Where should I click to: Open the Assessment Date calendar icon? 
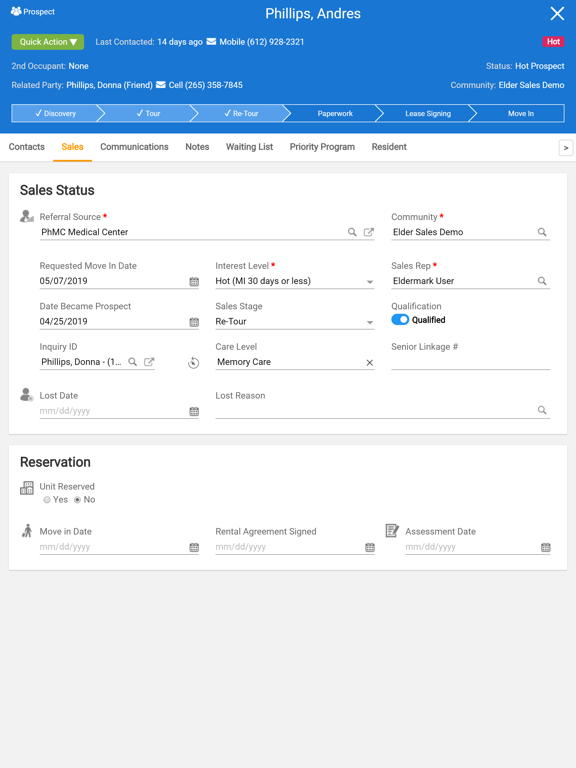546,547
